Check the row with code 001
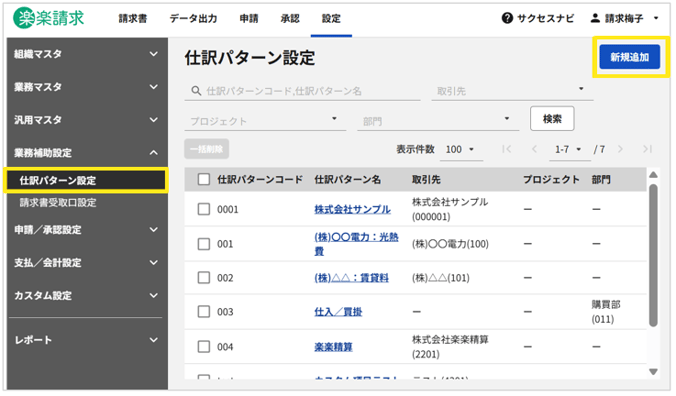This screenshot has height=396, width=676. [203, 244]
